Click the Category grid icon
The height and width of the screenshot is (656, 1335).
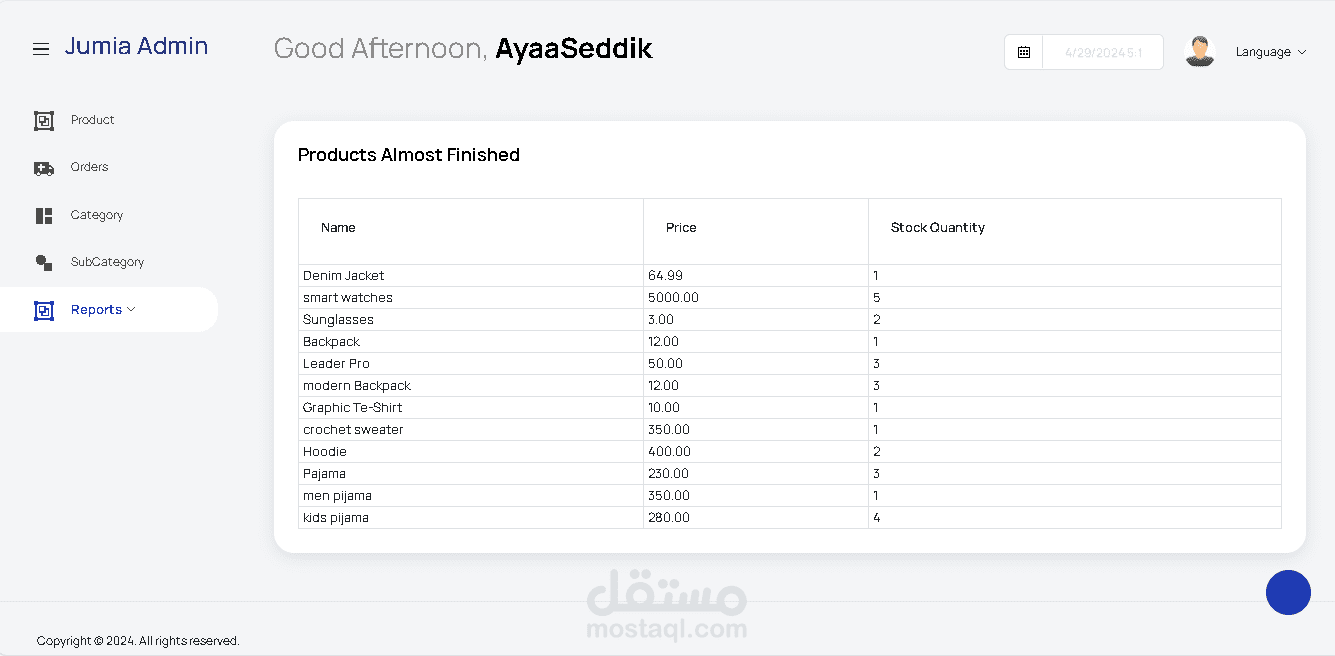click(44, 216)
